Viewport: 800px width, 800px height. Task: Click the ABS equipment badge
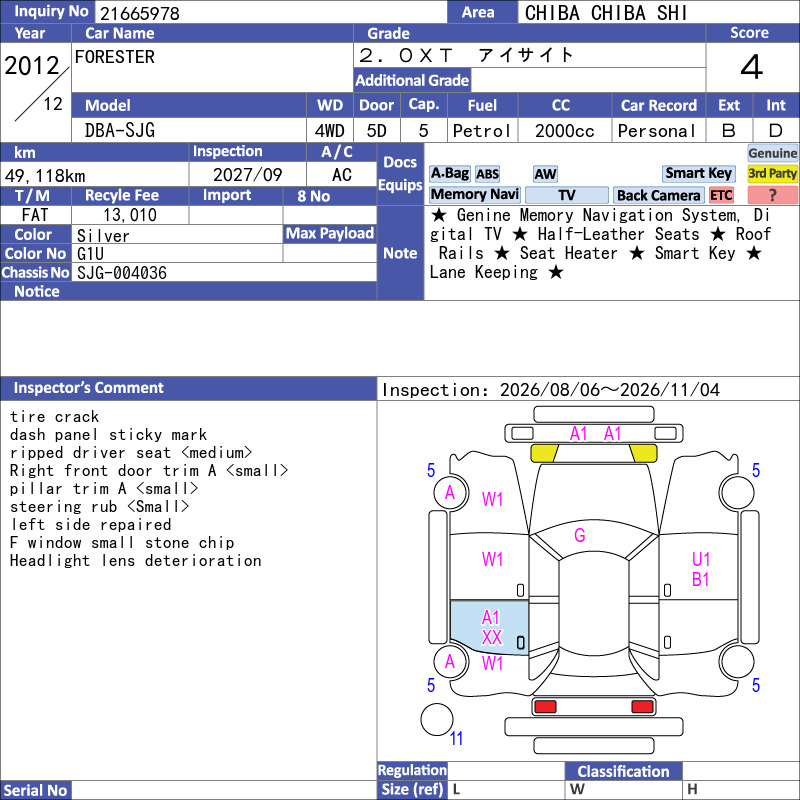click(487, 174)
